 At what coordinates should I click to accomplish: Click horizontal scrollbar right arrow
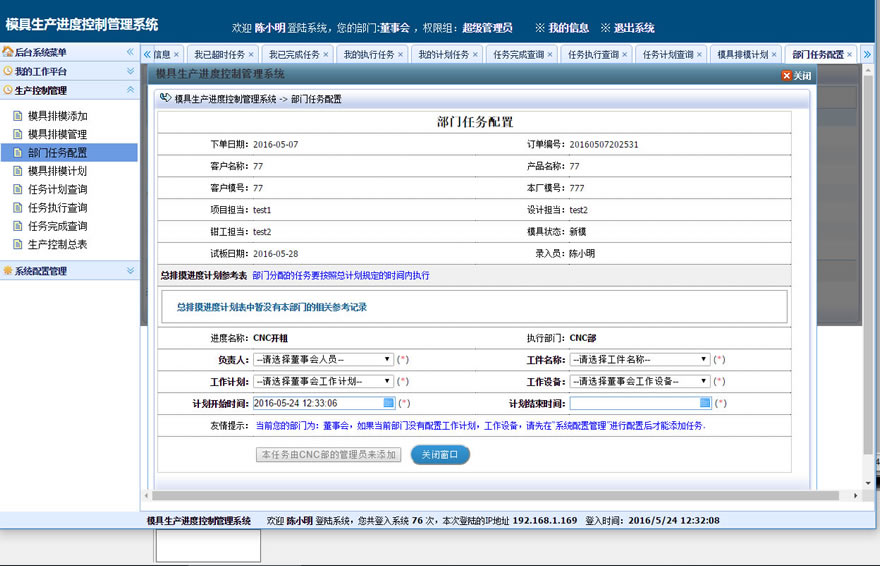click(x=855, y=495)
